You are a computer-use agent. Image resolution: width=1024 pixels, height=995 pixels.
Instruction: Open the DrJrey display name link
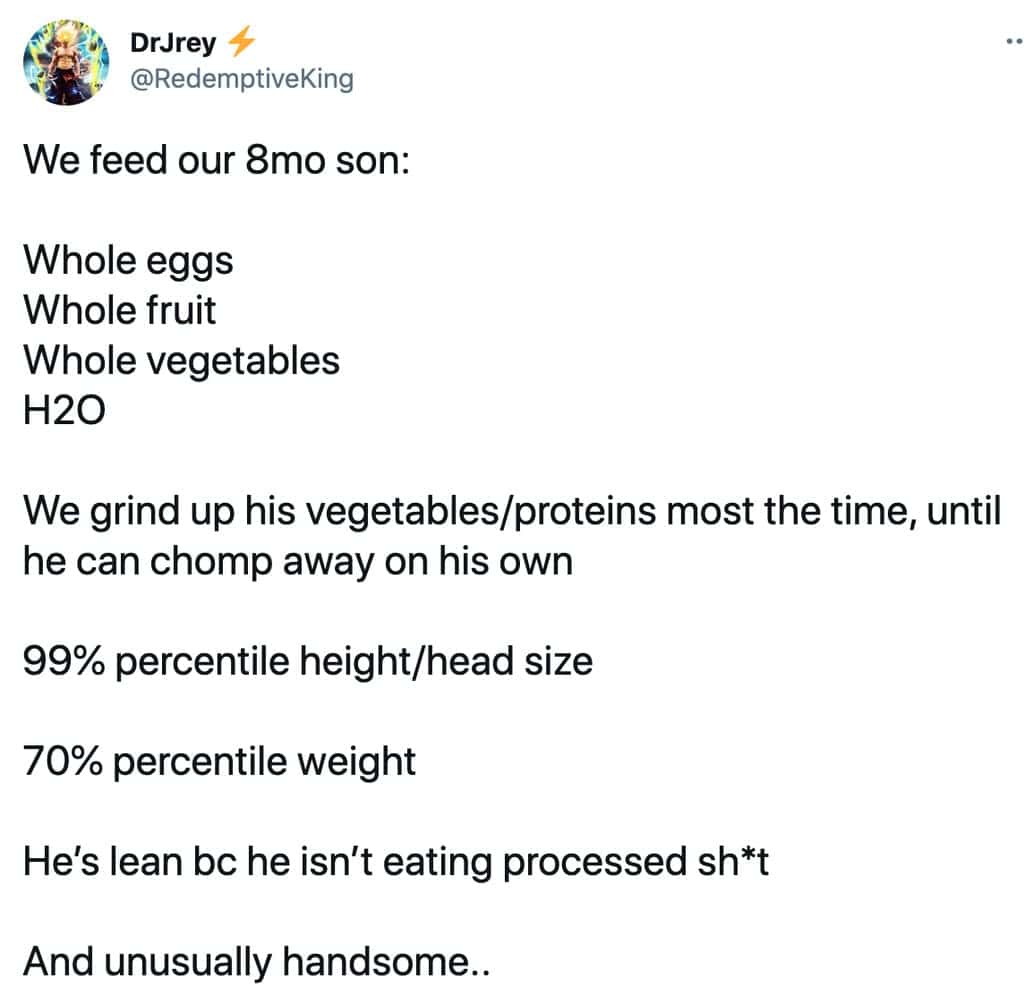[x=173, y=42]
